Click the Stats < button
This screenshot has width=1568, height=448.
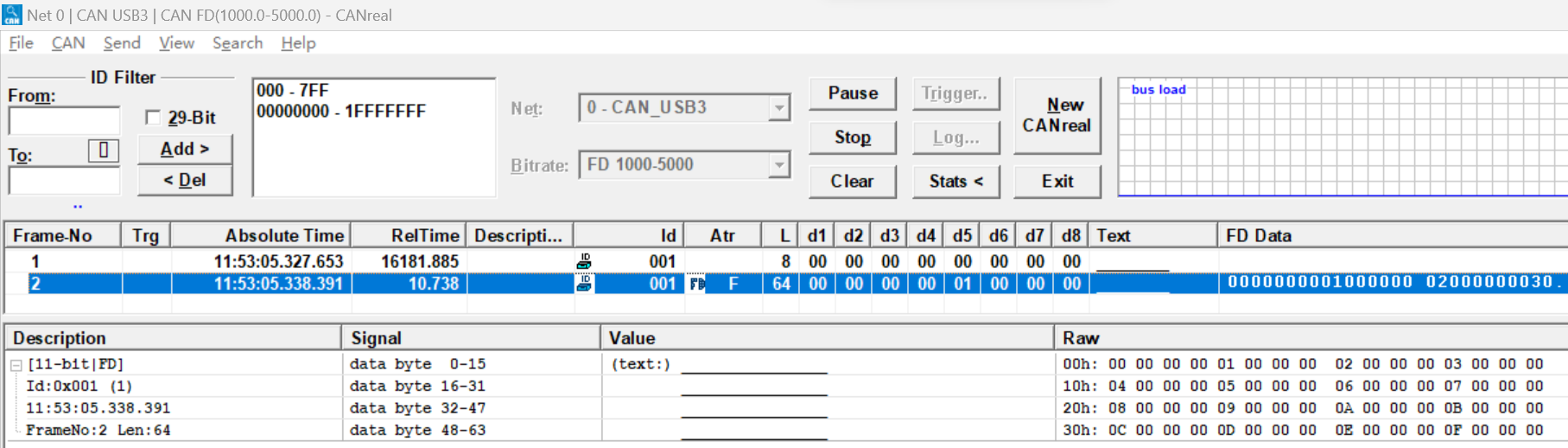955,181
